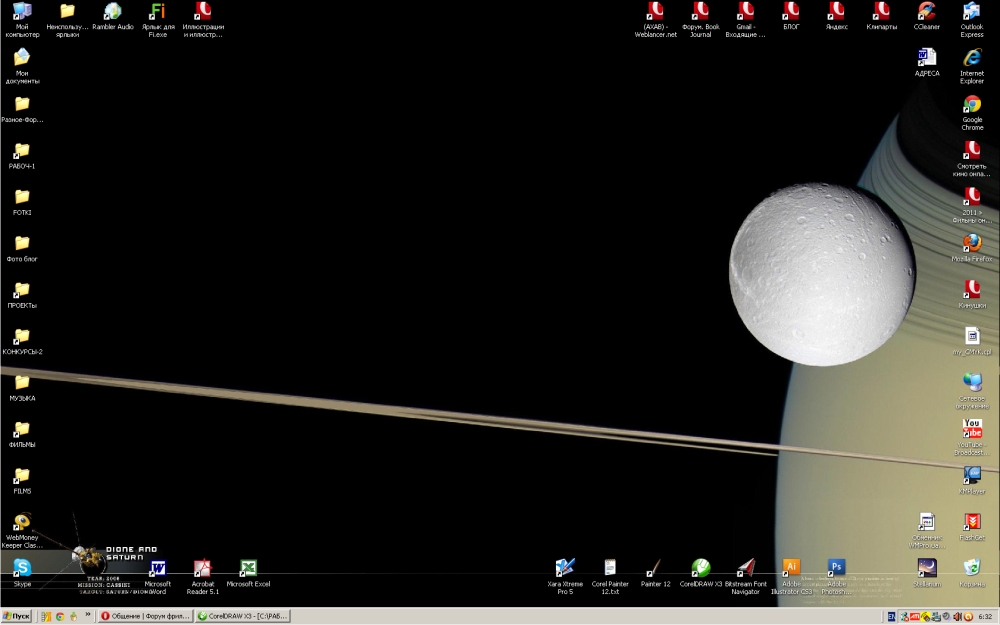The height and width of the screenshot is (625, 1000).
Task: Open WebMoney Keeper Classic icon
Action: [x=22, y=531]
